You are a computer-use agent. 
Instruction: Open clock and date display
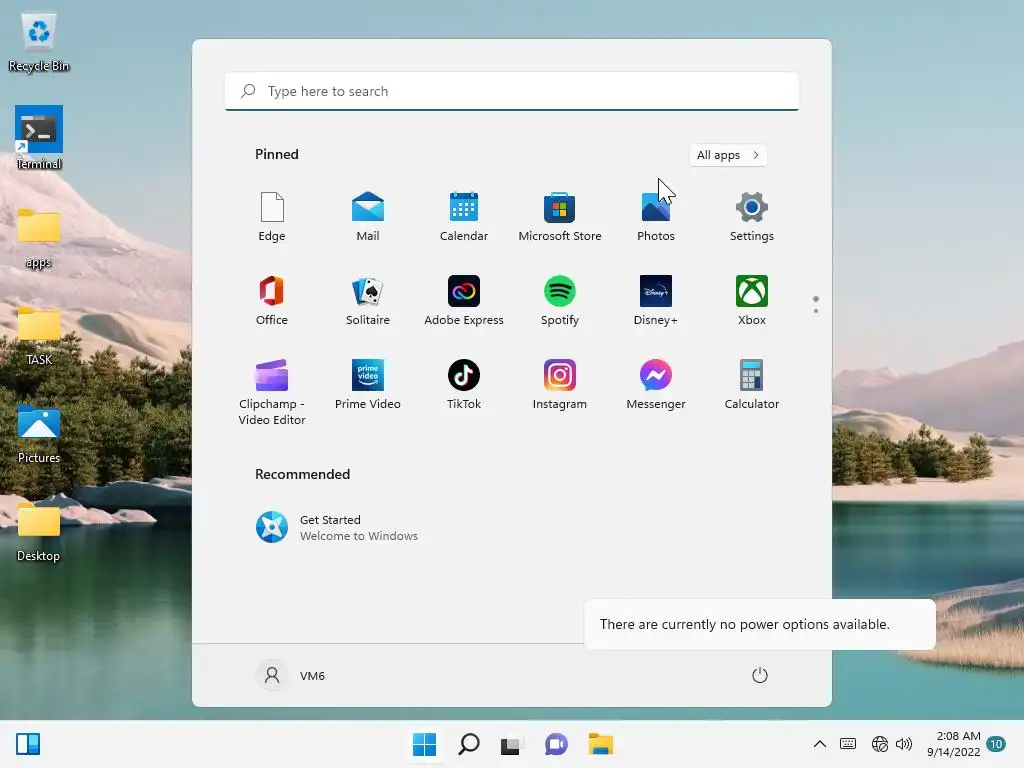point(953,744)
